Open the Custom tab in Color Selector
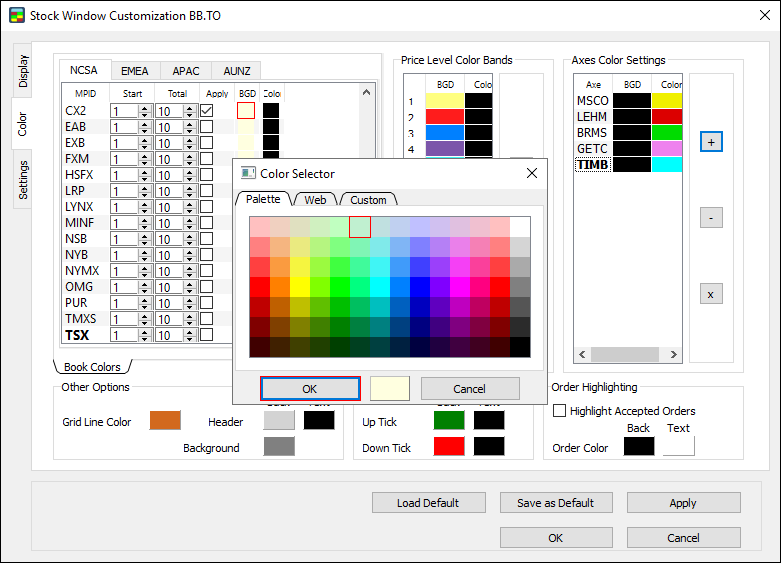This screenshot has width=781, height=563. point(368,200)
